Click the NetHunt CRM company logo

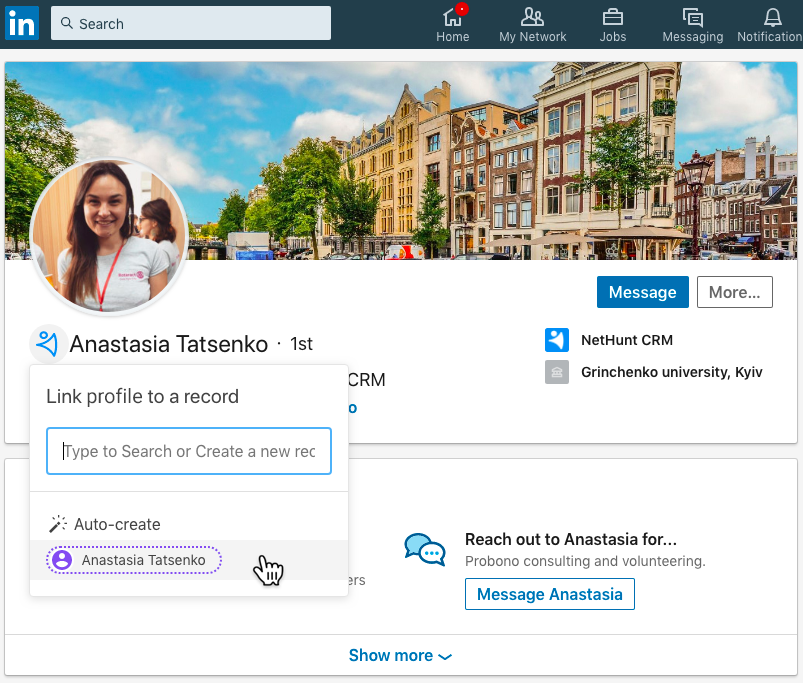coord(557,340)
